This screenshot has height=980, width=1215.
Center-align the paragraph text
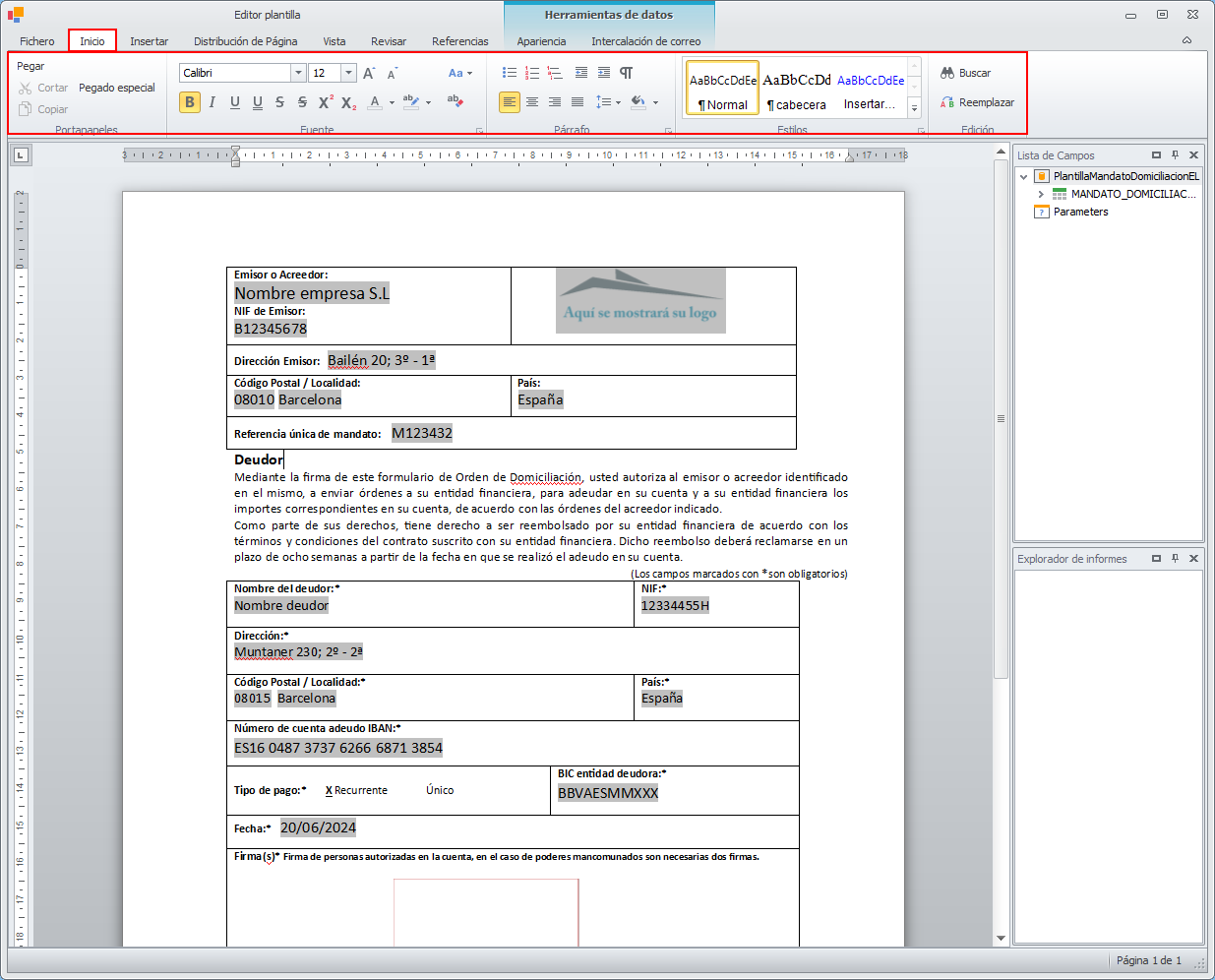coord(532,102)
